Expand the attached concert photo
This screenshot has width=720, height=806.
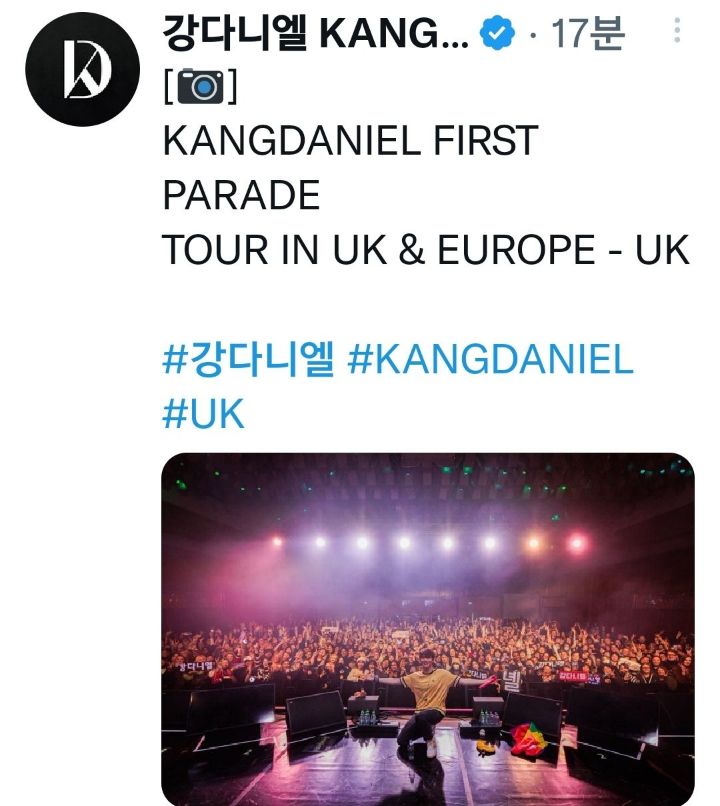427,628
